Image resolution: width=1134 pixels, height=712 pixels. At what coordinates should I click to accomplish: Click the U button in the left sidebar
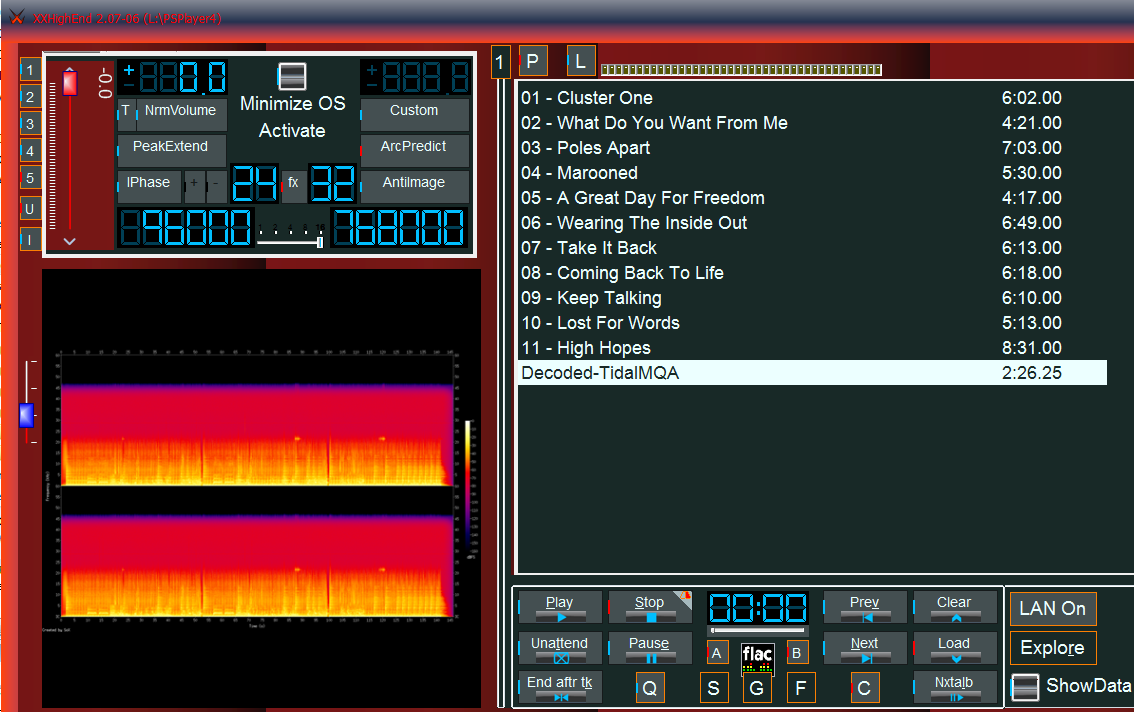30,209
